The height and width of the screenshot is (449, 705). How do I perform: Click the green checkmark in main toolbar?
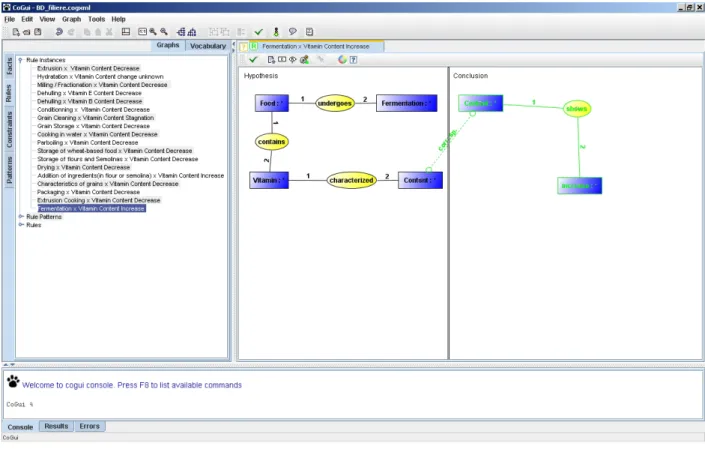click(259, 32)
